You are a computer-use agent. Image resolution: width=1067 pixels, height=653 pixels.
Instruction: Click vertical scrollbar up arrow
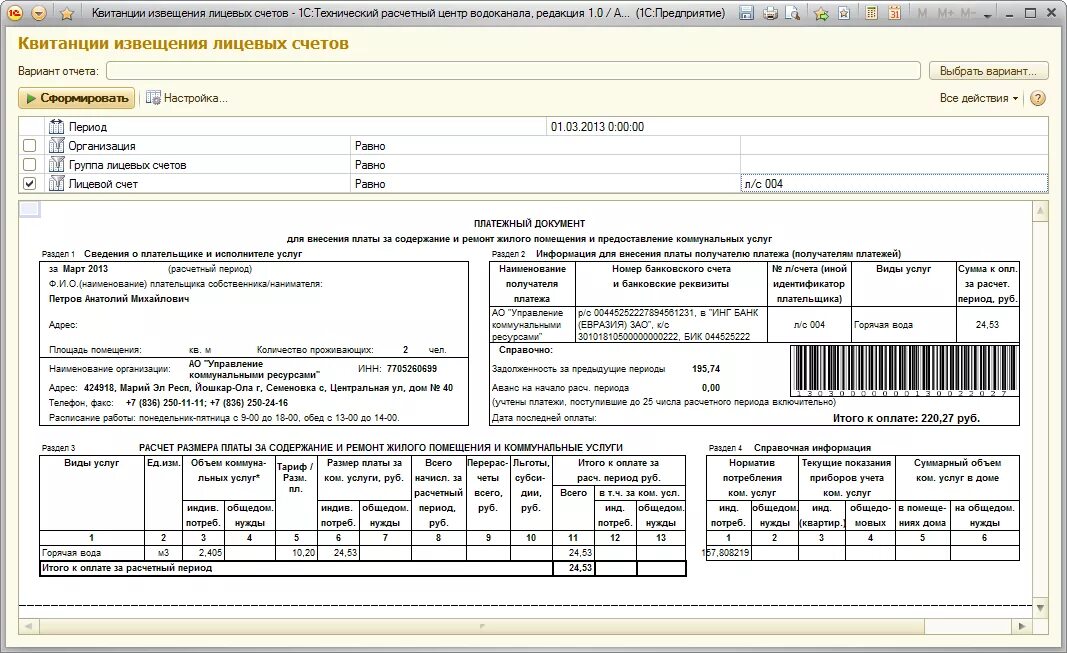pos(1040,212)
